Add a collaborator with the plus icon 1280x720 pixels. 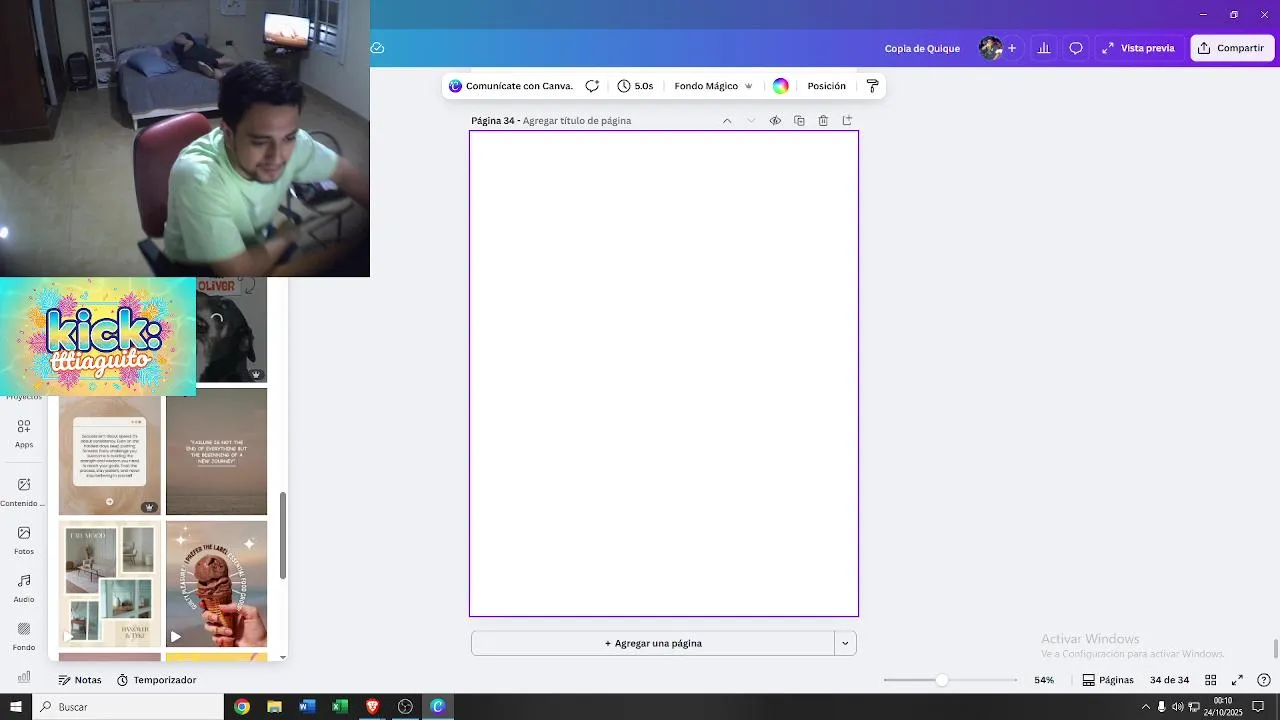pyautogui.click(x=1012, y=48)
